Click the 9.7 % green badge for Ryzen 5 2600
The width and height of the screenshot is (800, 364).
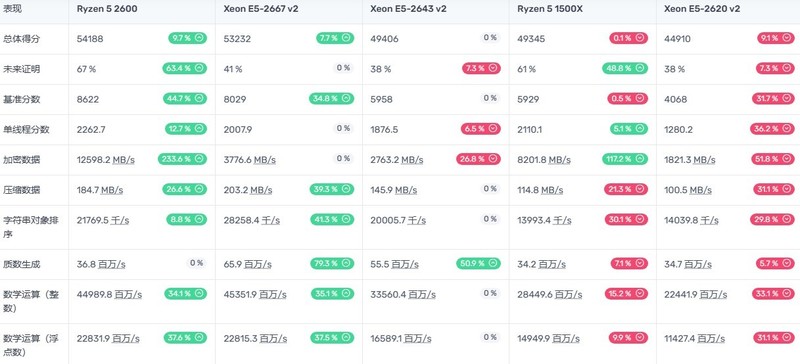click(187, 38)
